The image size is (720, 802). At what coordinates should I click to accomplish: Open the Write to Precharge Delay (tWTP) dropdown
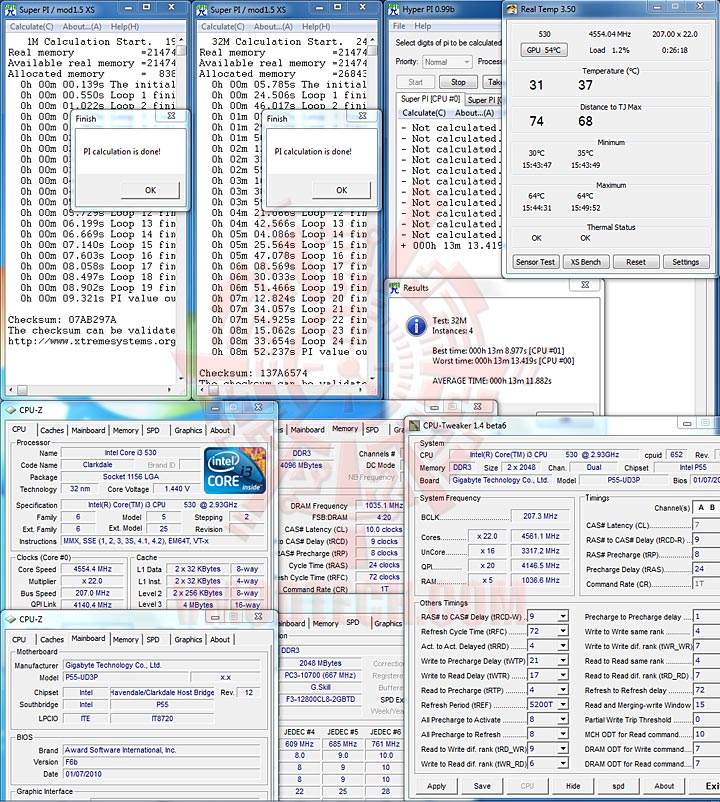pos(562,660)
